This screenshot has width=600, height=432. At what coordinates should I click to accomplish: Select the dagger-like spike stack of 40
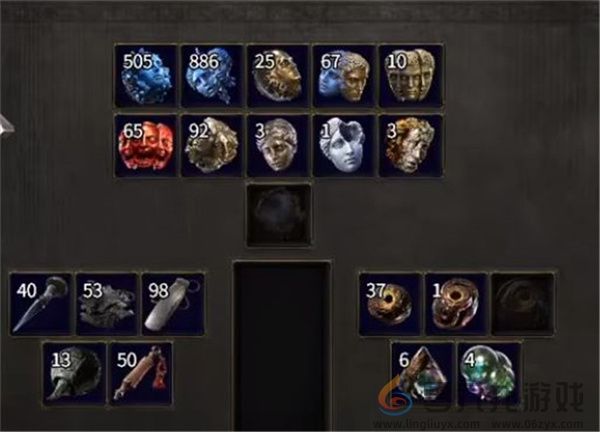click(x=41, y=304)
